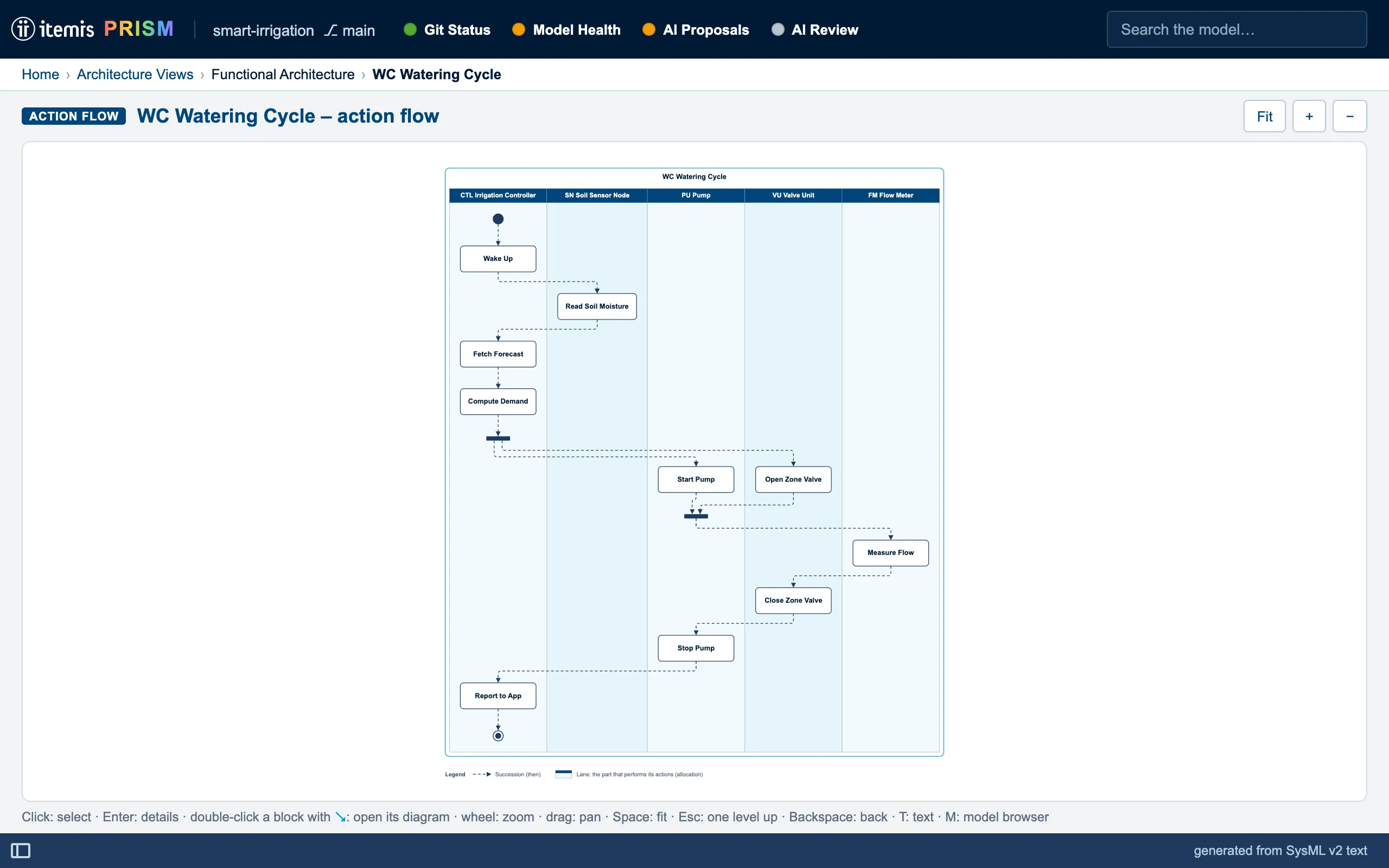Click CTL Irrigation Controller lane header

[x=498, y=195]
